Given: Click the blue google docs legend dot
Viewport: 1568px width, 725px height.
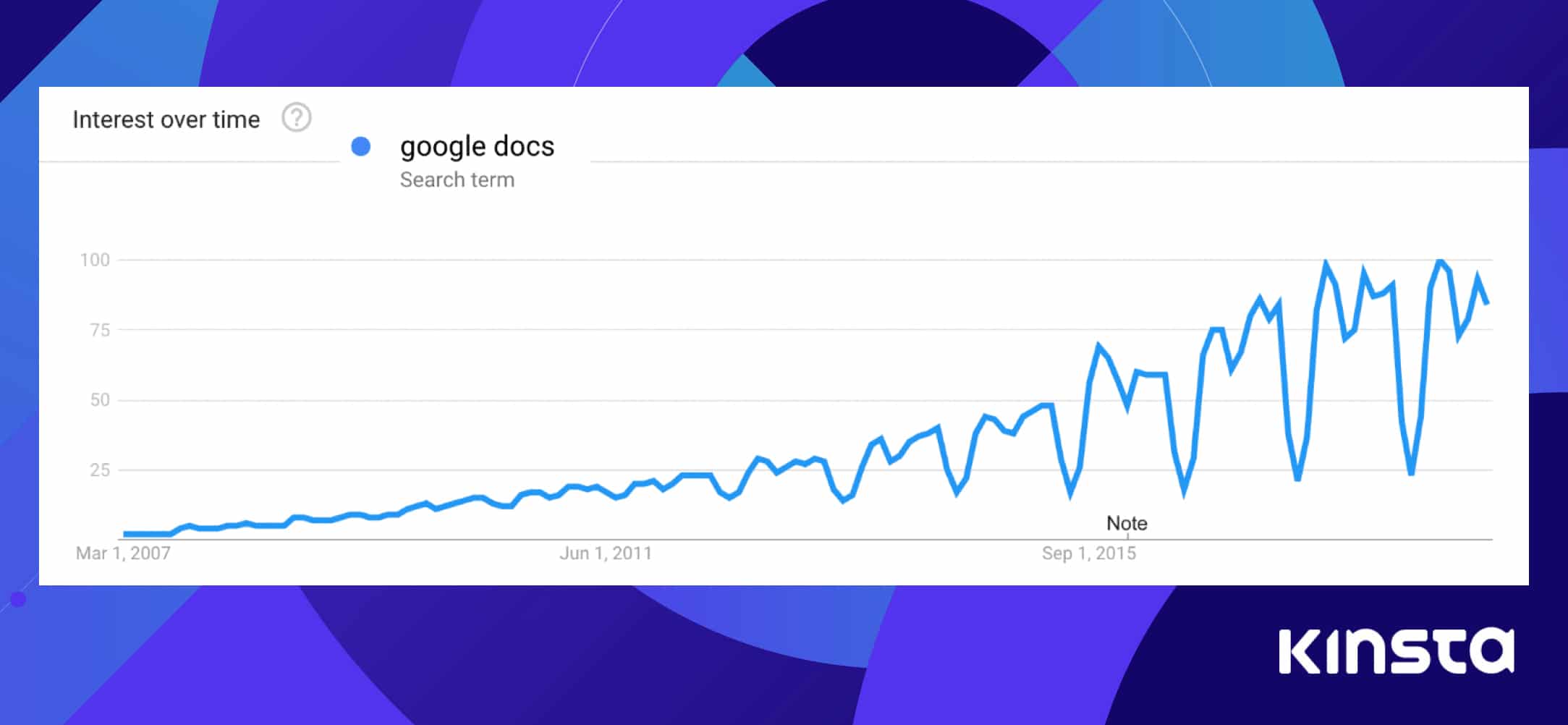Looking at the screenshot, I should pyautogui.click(x=360, y=146).
